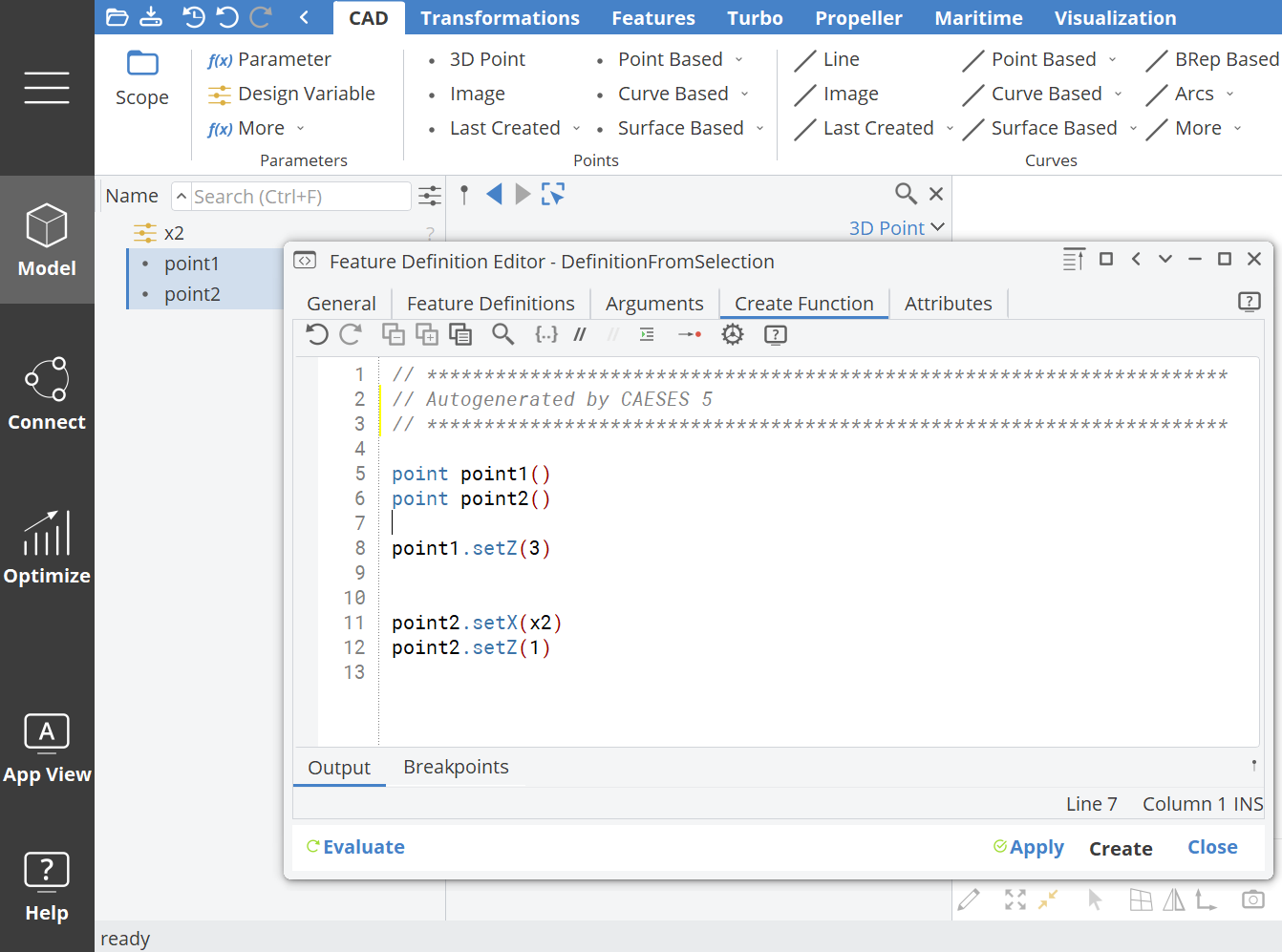This screenshot has height=952, width=1282.
Task: Open the Help section in sidebar
Action: (x=47, y=887)
